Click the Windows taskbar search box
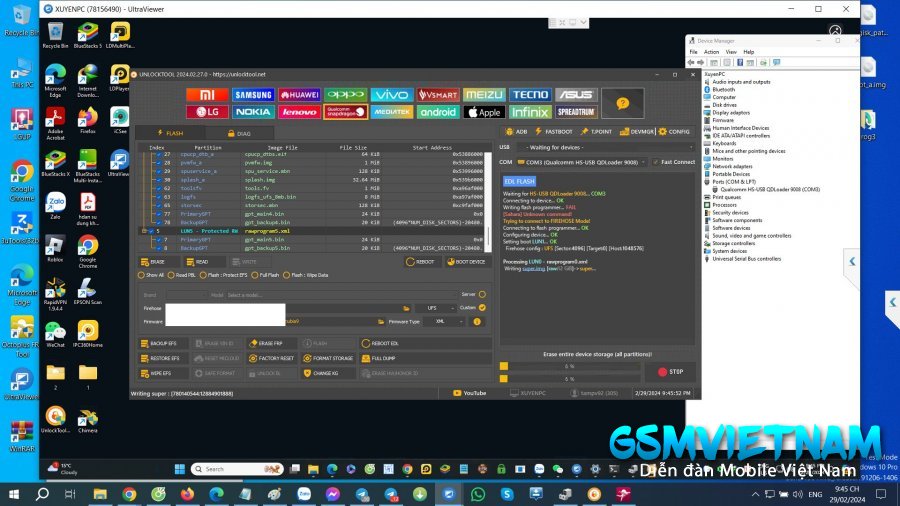The image size is (900, 506). (237, 469)
